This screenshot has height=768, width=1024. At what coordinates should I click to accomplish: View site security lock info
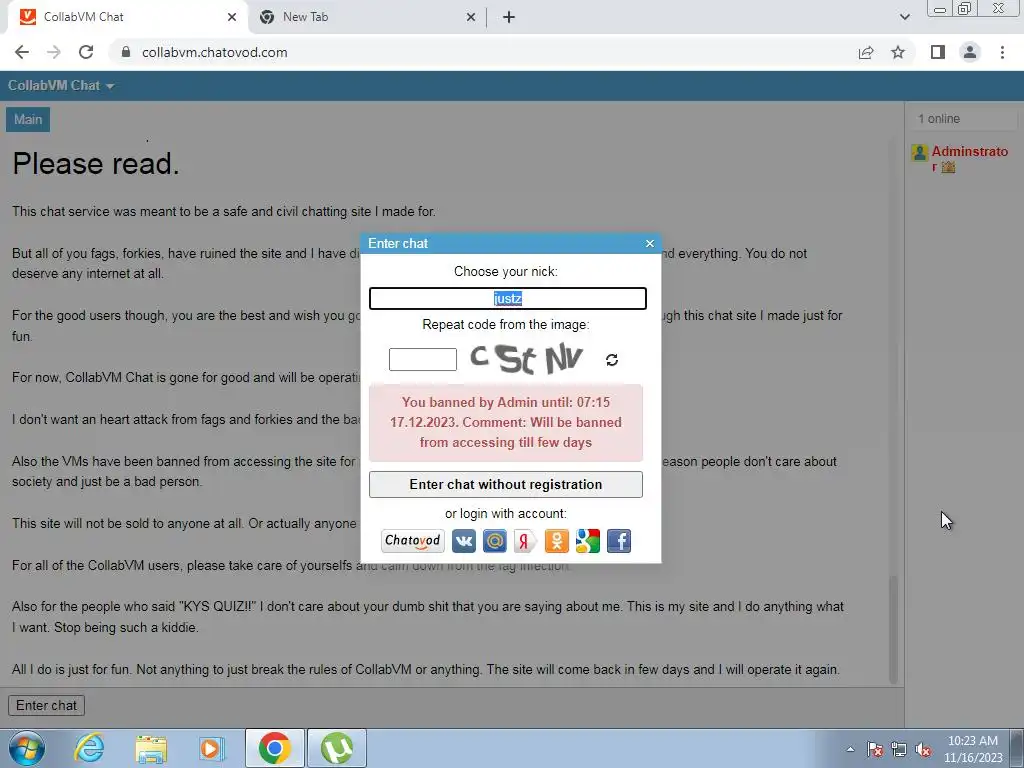126,52
